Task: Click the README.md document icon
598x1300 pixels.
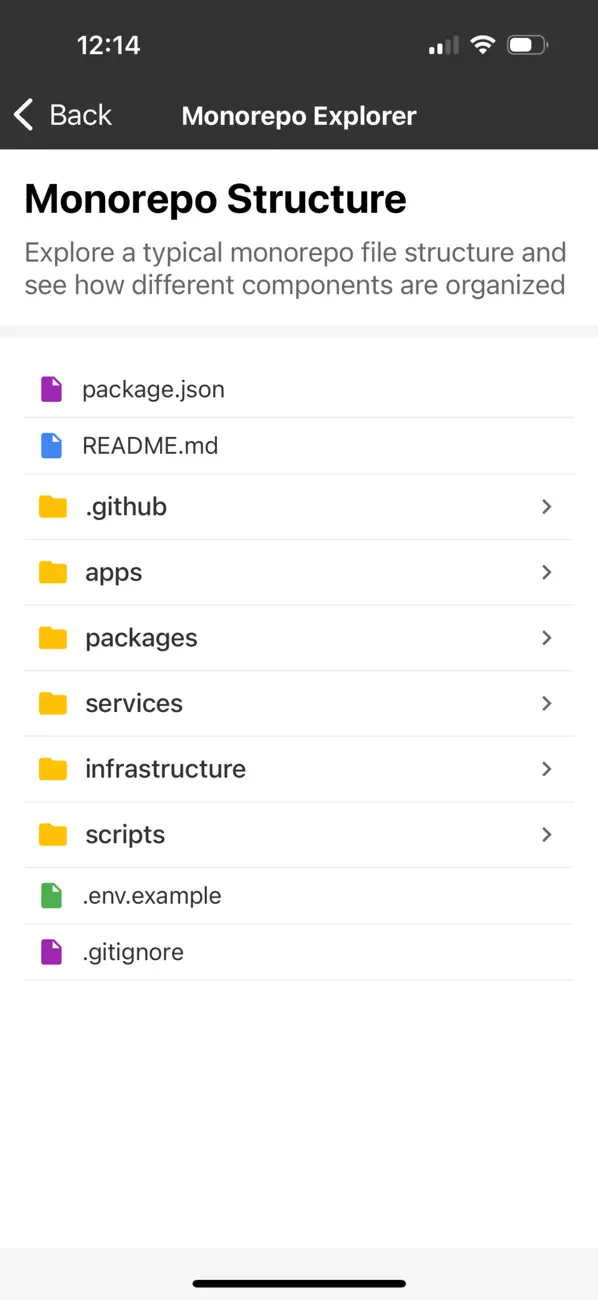Action: (x=51, y=445)
